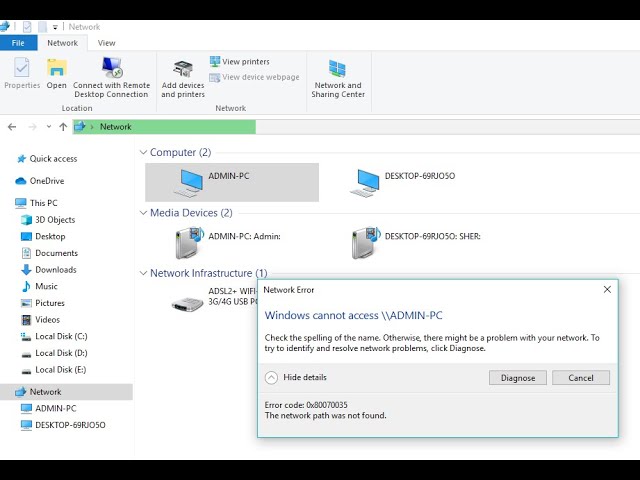The height and width of the screenshot is (480, 640).
Task: Collapse the Media Devices (2) group
Action: [x=143, y=213]
